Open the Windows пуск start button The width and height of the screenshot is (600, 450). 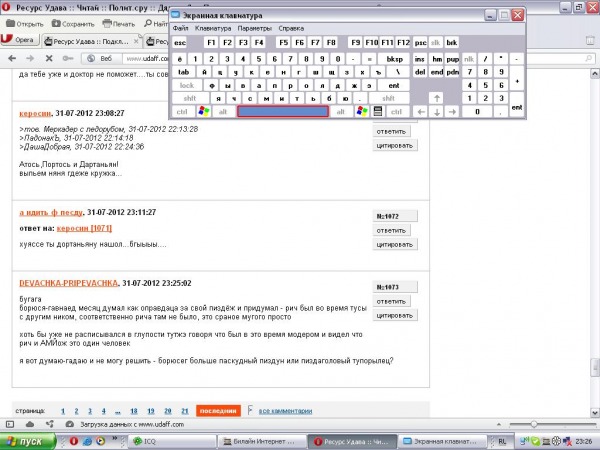pyautogui.click(x=28, y=441)
